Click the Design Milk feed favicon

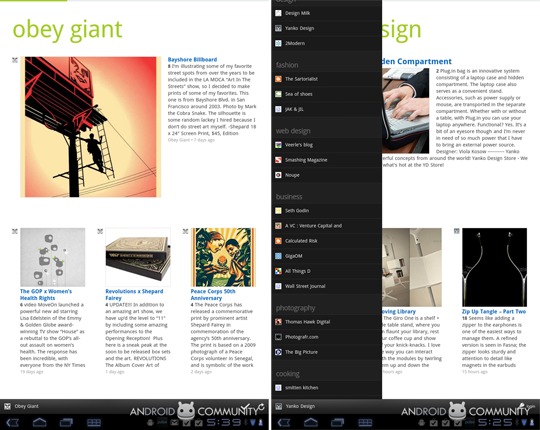pyautogui.click(x=278, y=13)
